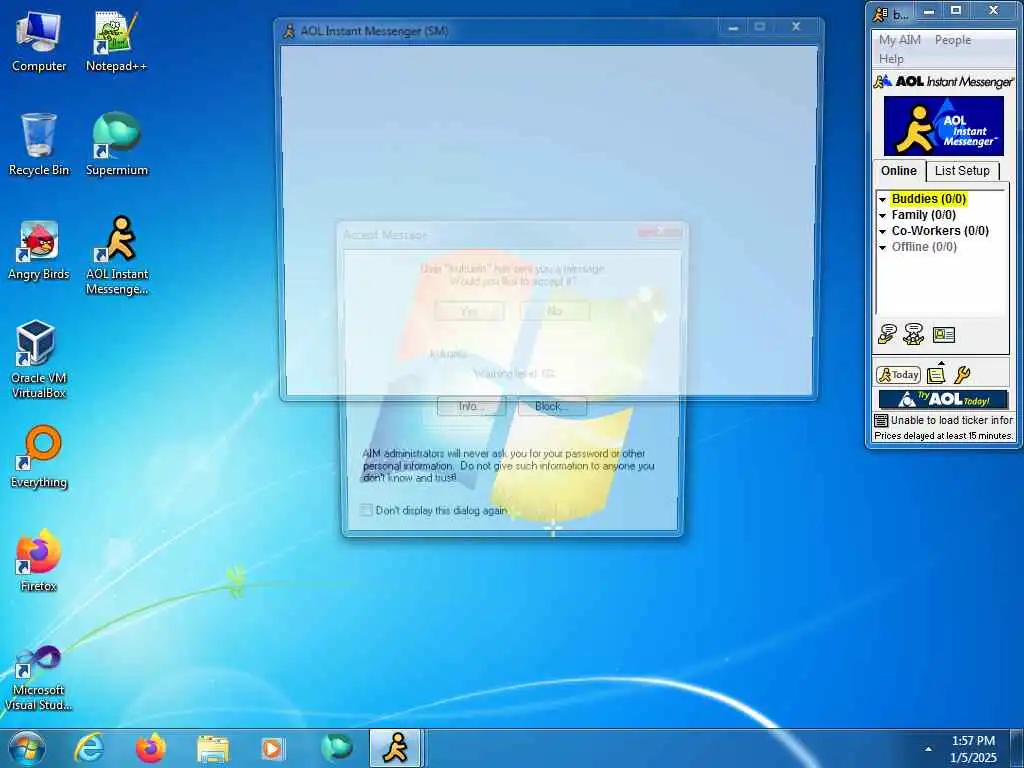This screenshot has height=768, width=1024.
Task: Select the Supermium desktop shortcut
Action: [x=116, y=145]
